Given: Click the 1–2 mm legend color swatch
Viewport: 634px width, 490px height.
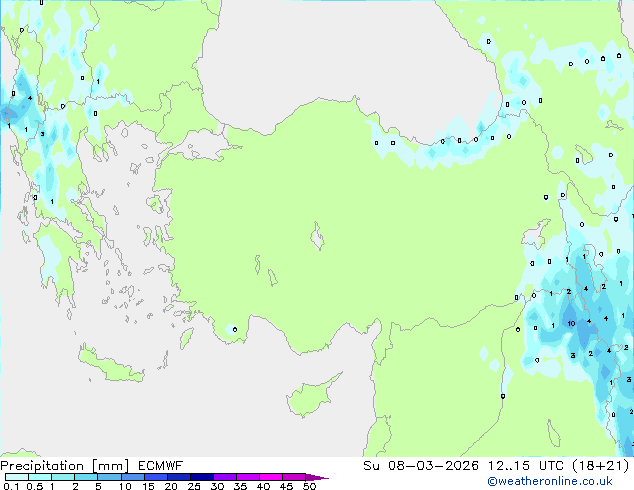Looking at the screenshot, I should 63,477.
